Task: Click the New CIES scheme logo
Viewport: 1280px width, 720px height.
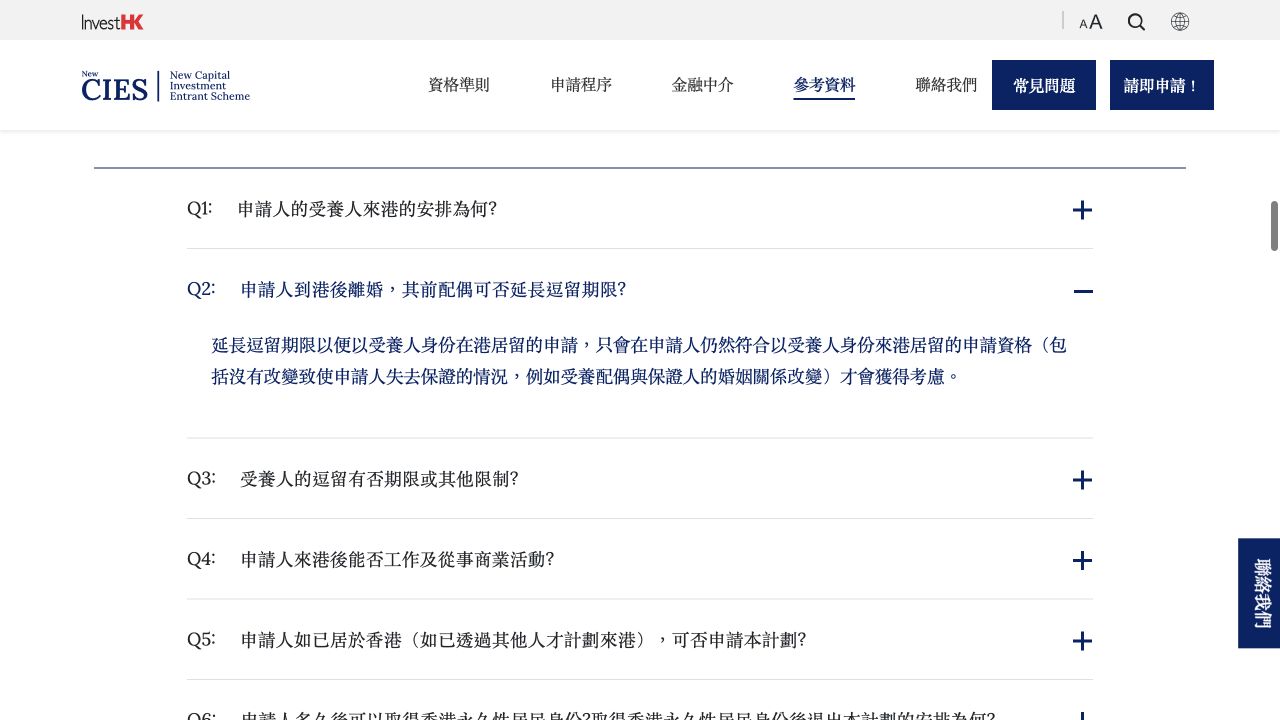Action: [166, 86]
